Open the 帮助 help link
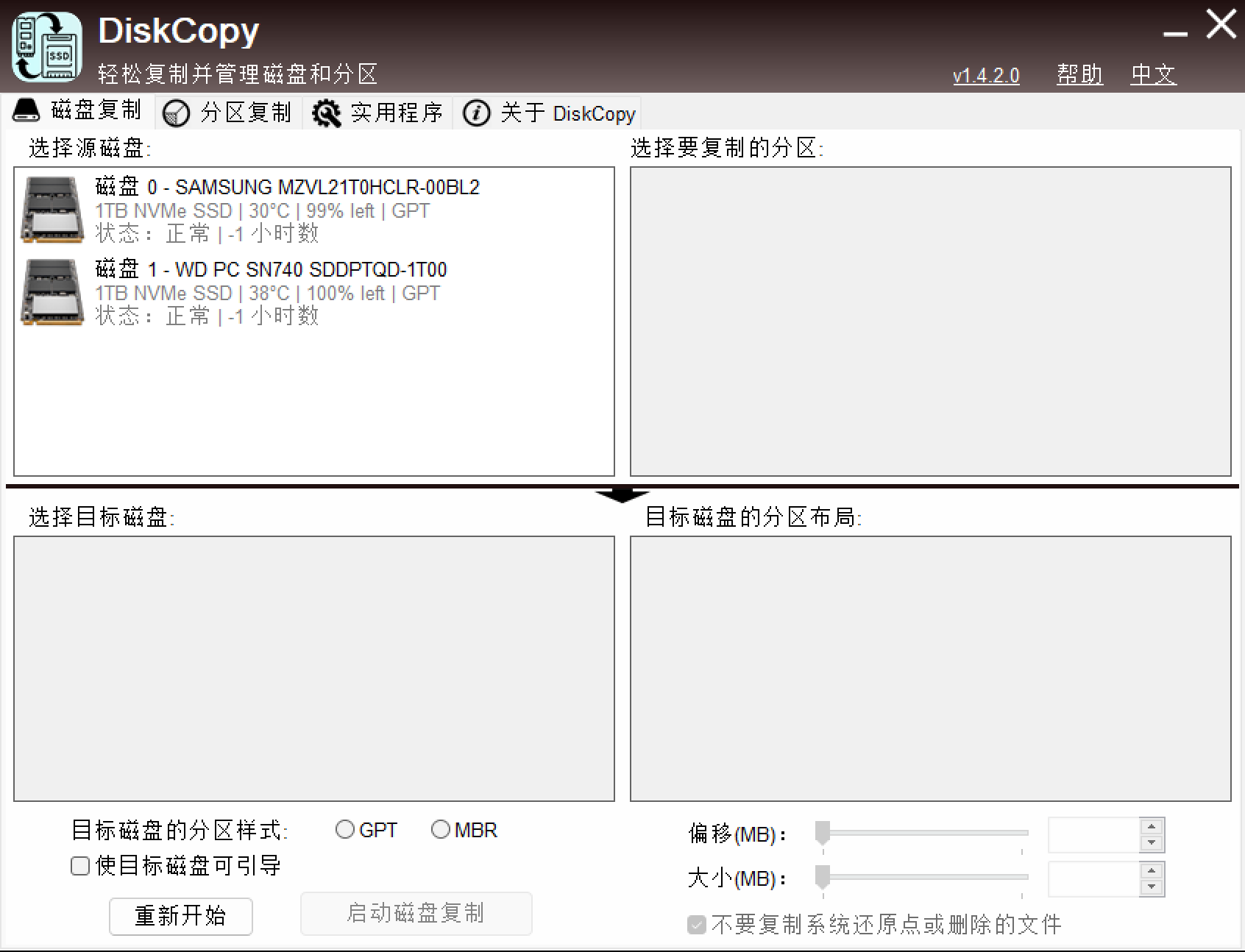Image resolution: width=1245 pixels, height=952 pixels. (x=1079, y=74)
